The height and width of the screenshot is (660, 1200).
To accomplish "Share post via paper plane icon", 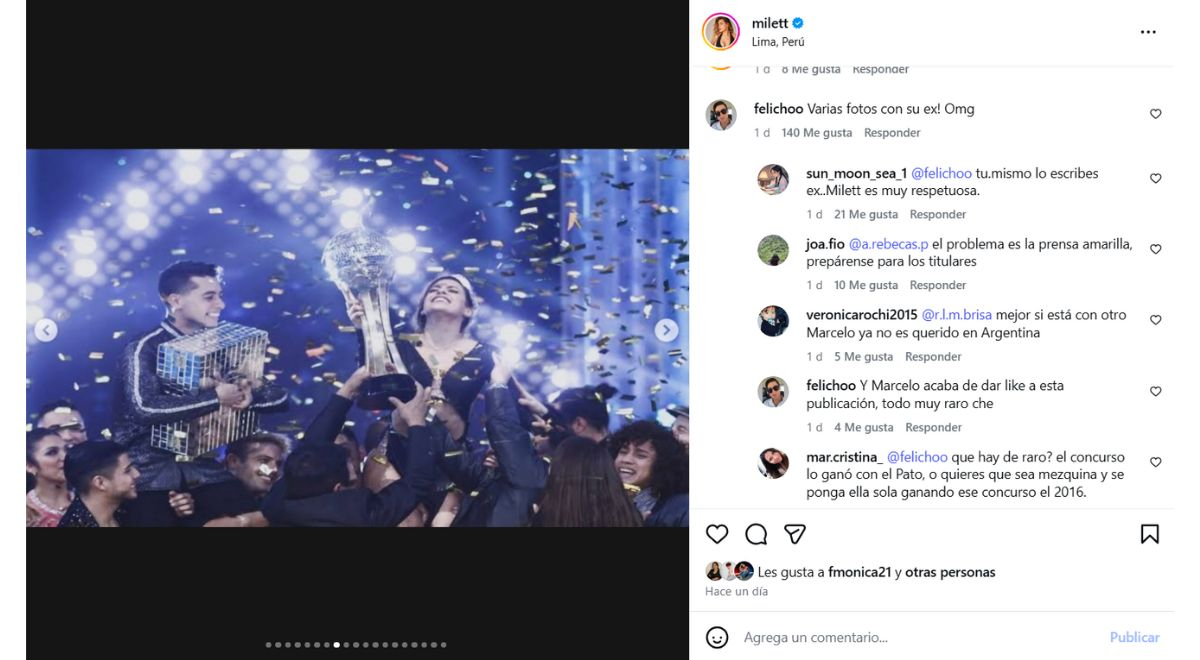I will click(x=795, y=534).
